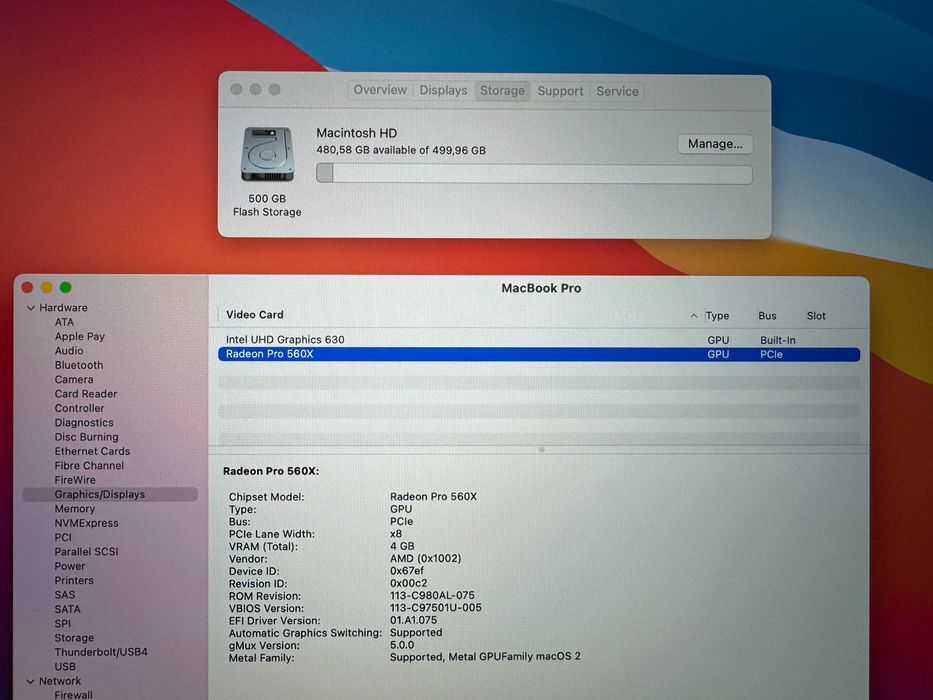Click the EFI Driver Version '01.A1.075'
Image resolution: width=933 pixels, height=700 pixels.
click(x=413, y=620)
